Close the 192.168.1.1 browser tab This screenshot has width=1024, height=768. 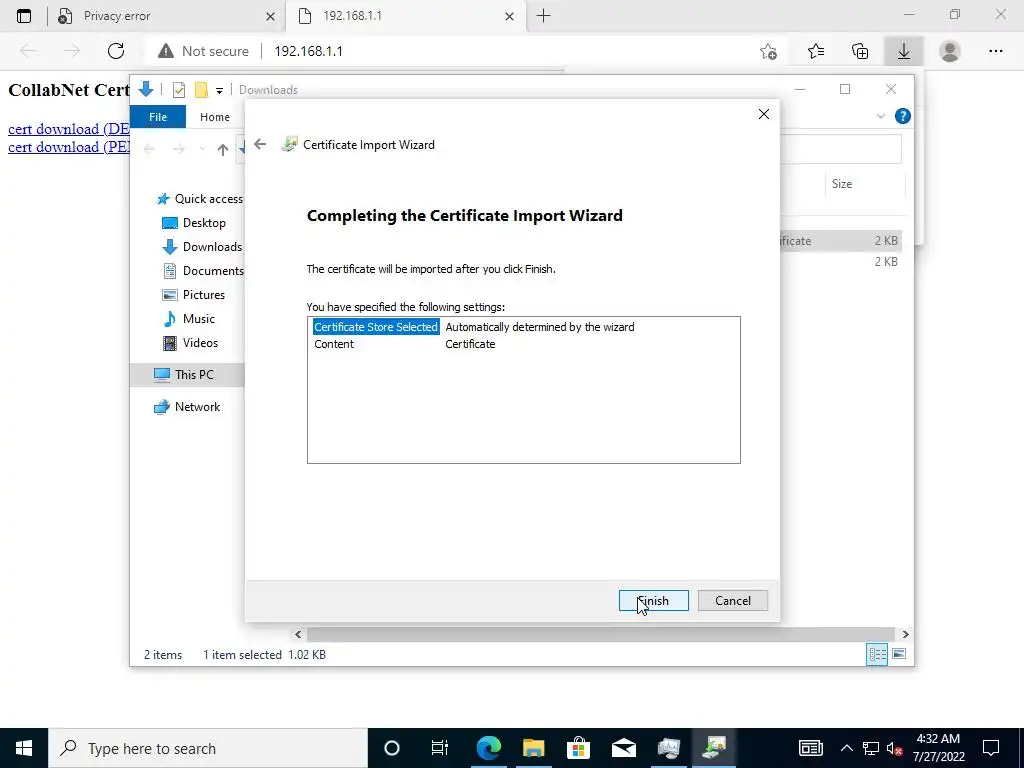509,16
